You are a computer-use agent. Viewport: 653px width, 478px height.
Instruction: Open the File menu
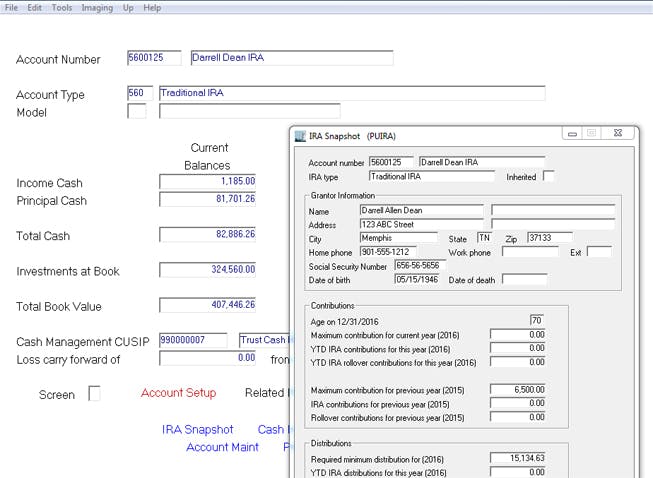pyautogui.click(x=11, y=7)
